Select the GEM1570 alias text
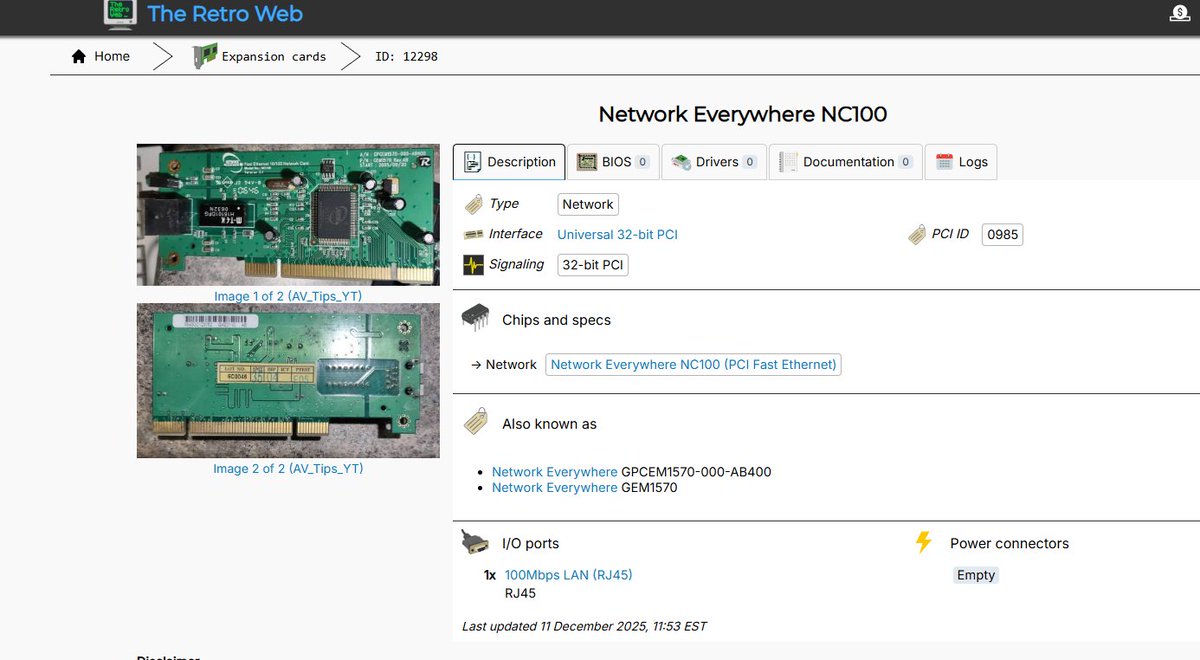The width and height of the screenshot is (1200, 660). pyautogui.click(x=649, y=488)
